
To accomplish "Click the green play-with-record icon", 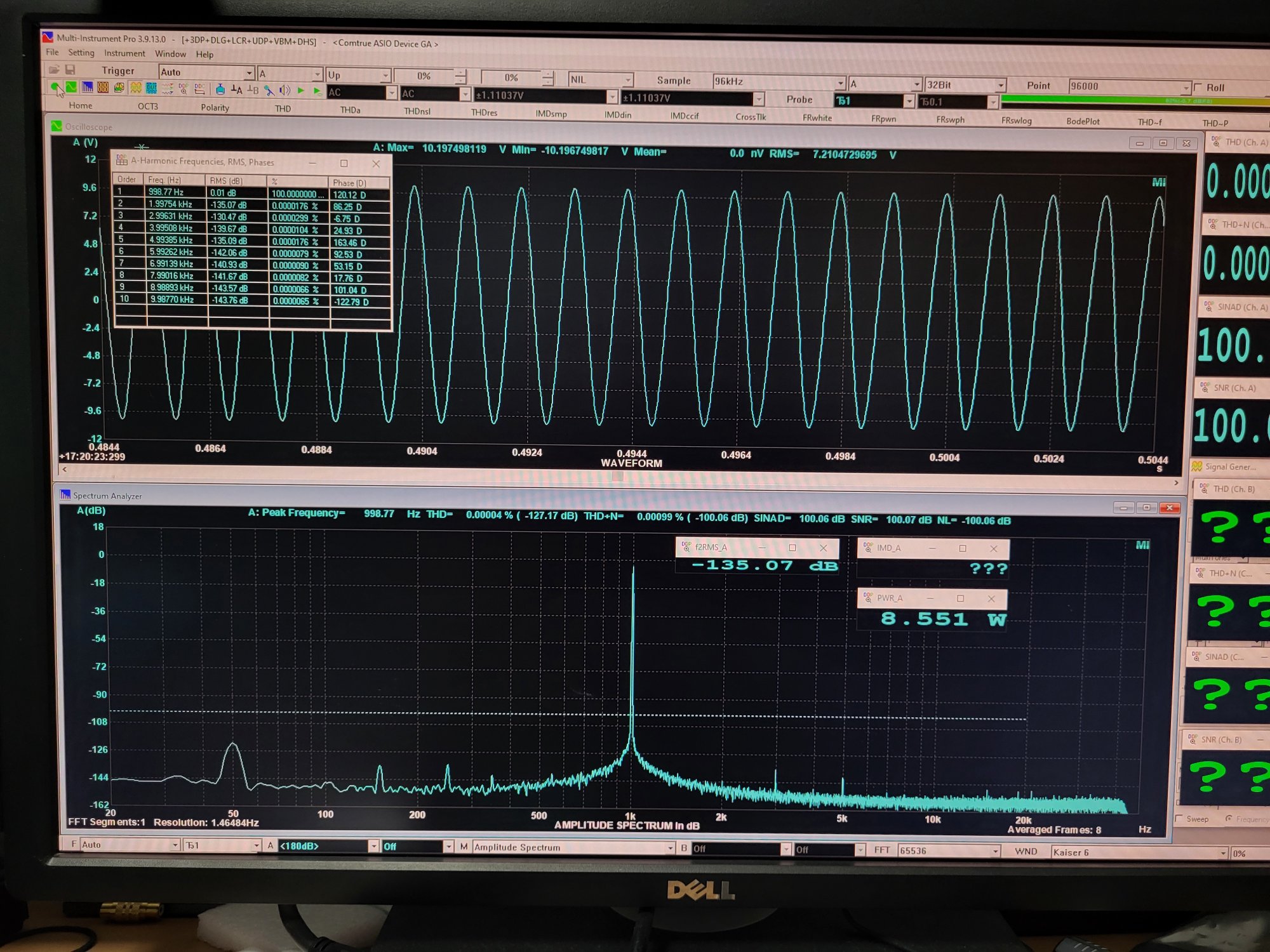I will tap(317, 91).
